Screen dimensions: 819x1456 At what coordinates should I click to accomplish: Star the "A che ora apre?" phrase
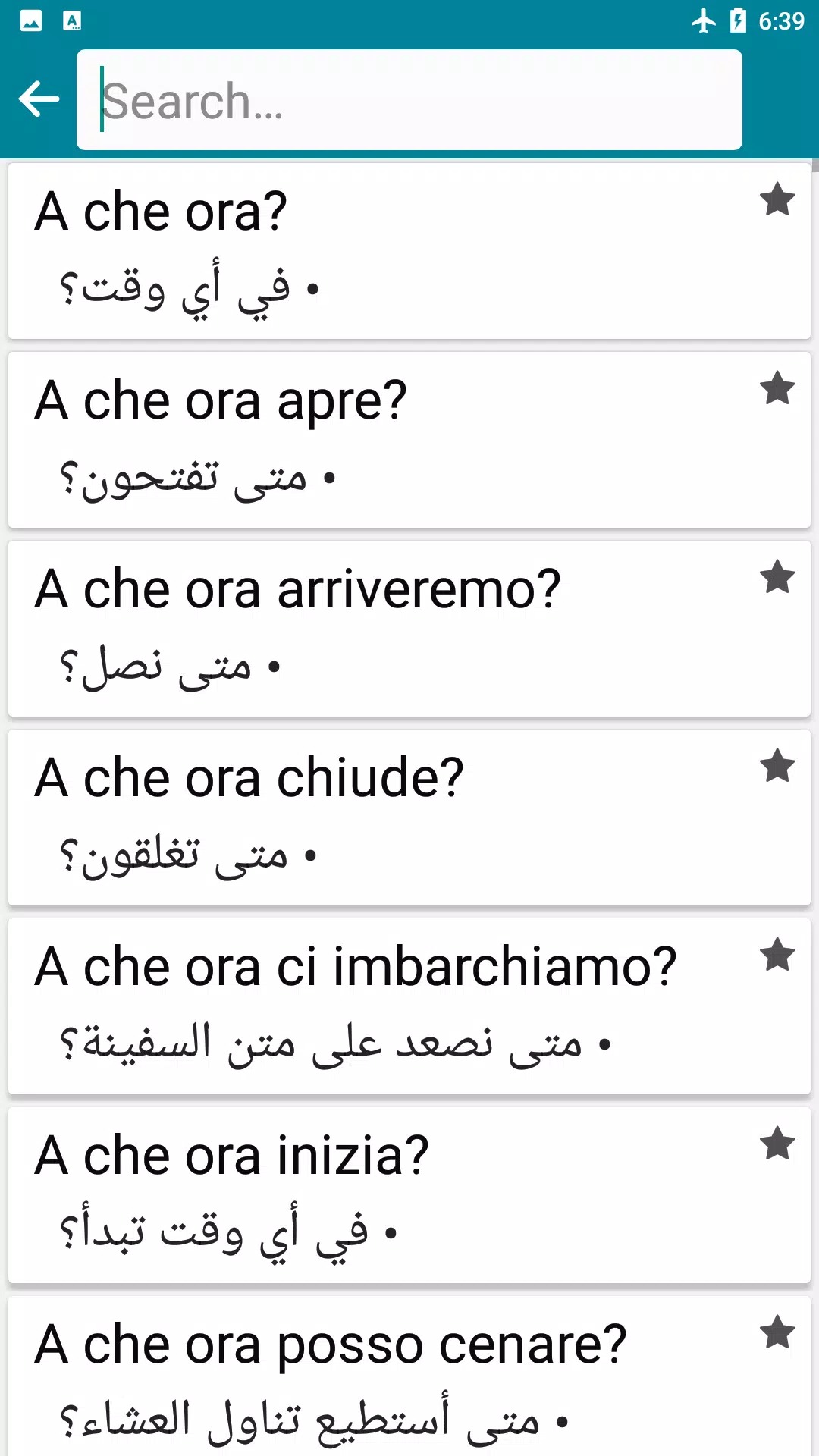[777, 389]
